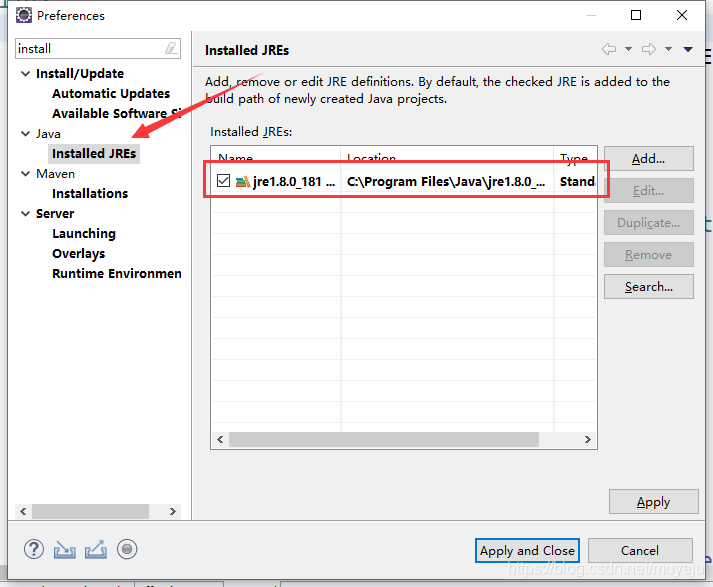713x587 pixels.
Task: Click the Type column header
Action: (x=575, y=156)
